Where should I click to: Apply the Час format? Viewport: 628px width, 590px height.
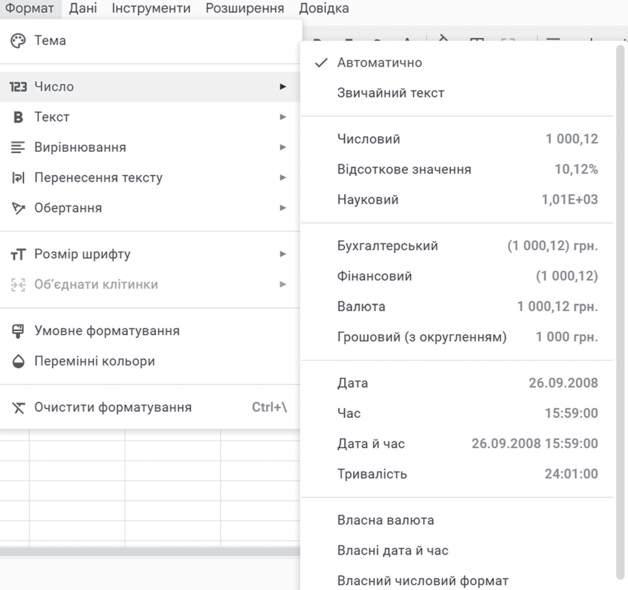pyautogui.click(x=457, y=413)
